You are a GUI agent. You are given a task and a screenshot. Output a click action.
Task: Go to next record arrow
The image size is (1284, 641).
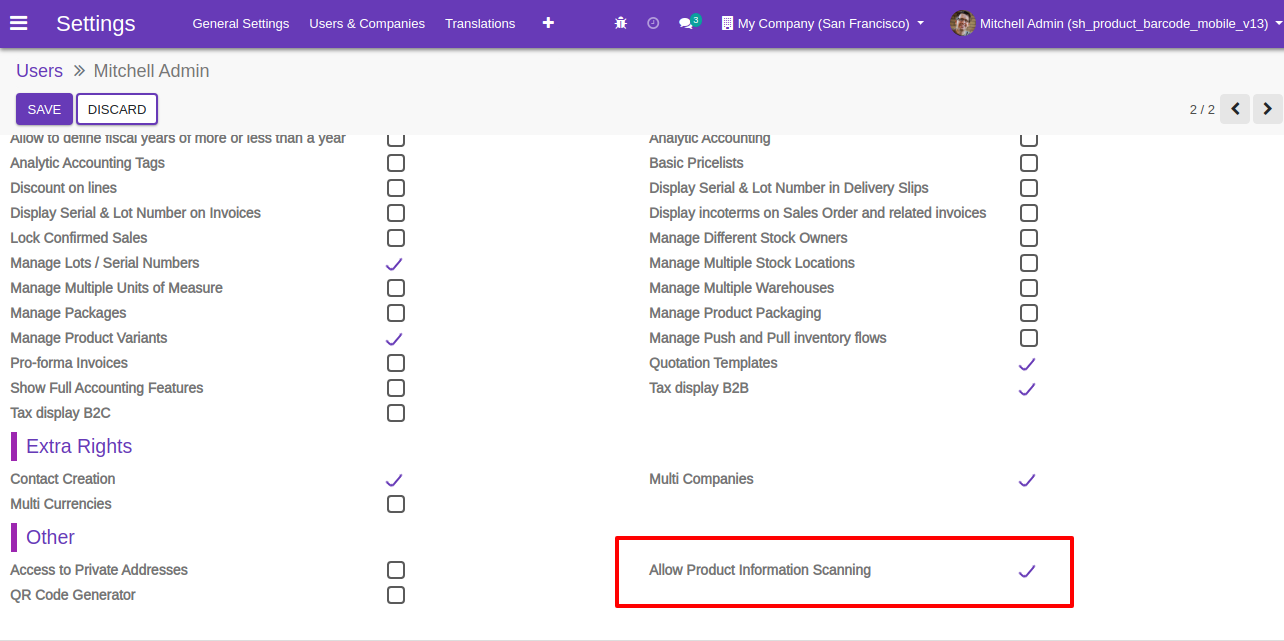coord(1268,109)
